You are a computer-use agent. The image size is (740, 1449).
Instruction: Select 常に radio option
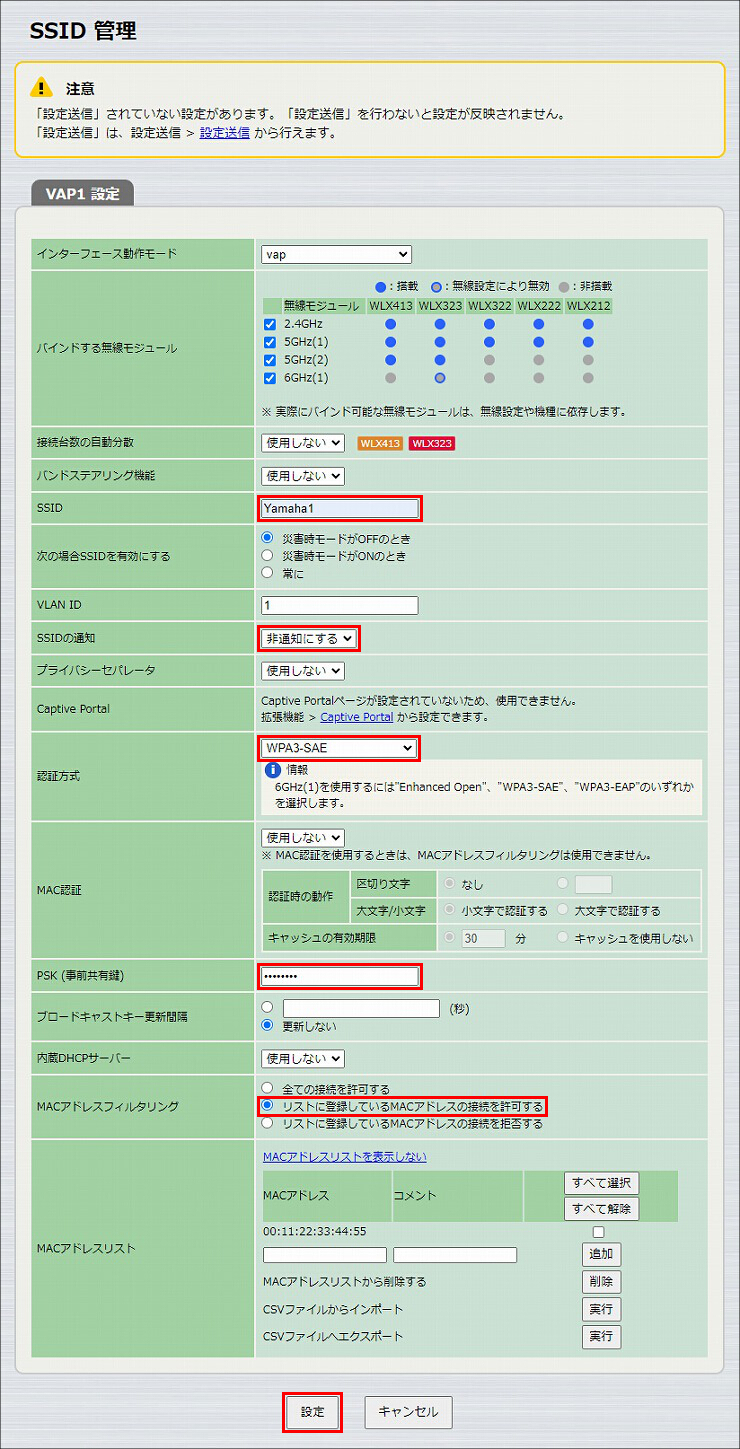(x=267, y=573)
